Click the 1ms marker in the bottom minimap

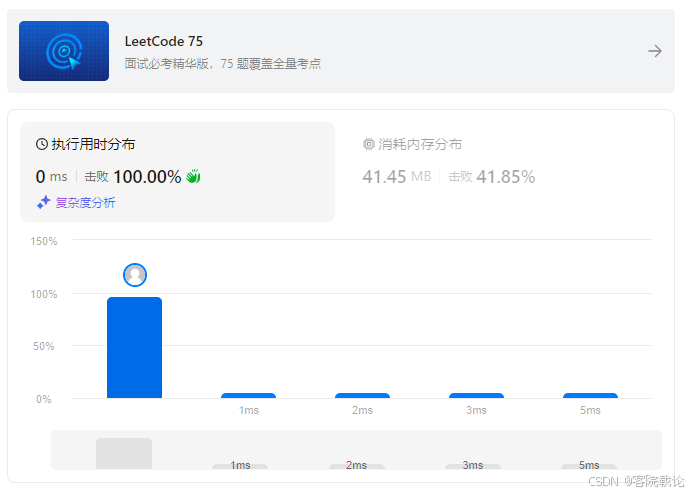coord(240,465)
